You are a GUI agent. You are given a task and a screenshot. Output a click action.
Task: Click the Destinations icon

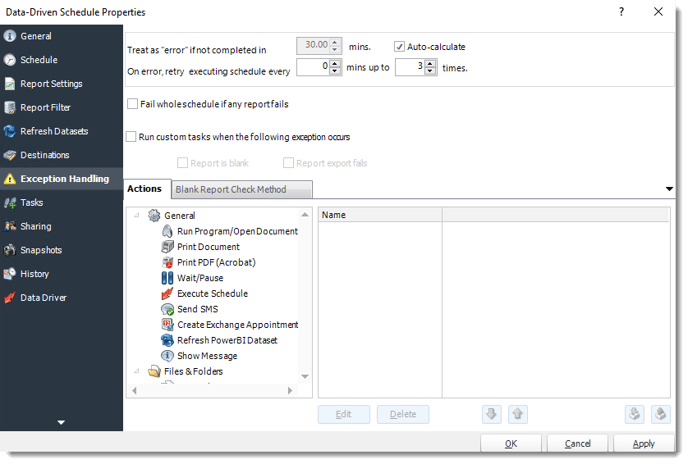[x=10, y=155]
